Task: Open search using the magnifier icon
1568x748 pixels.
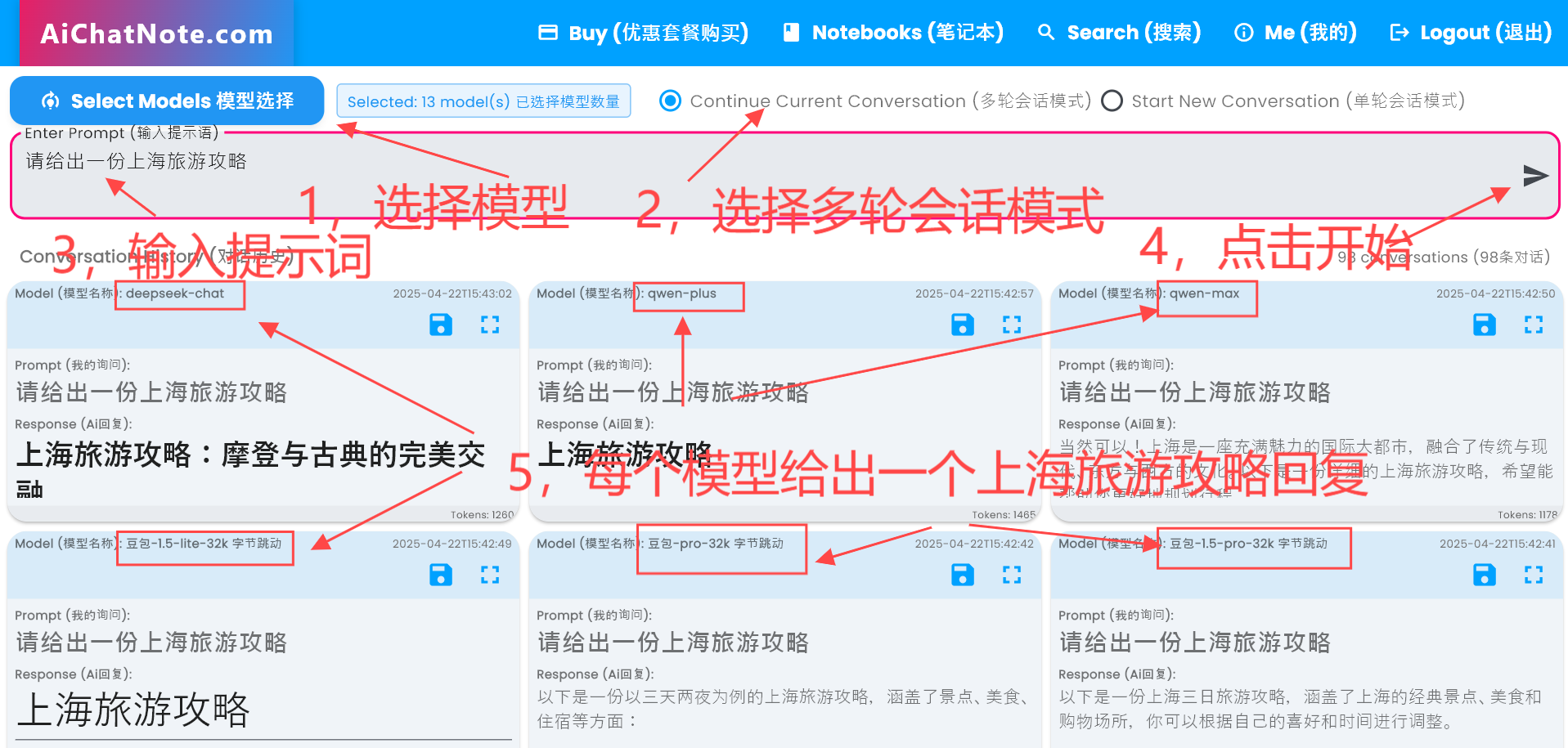Action: coord(1046,33)
